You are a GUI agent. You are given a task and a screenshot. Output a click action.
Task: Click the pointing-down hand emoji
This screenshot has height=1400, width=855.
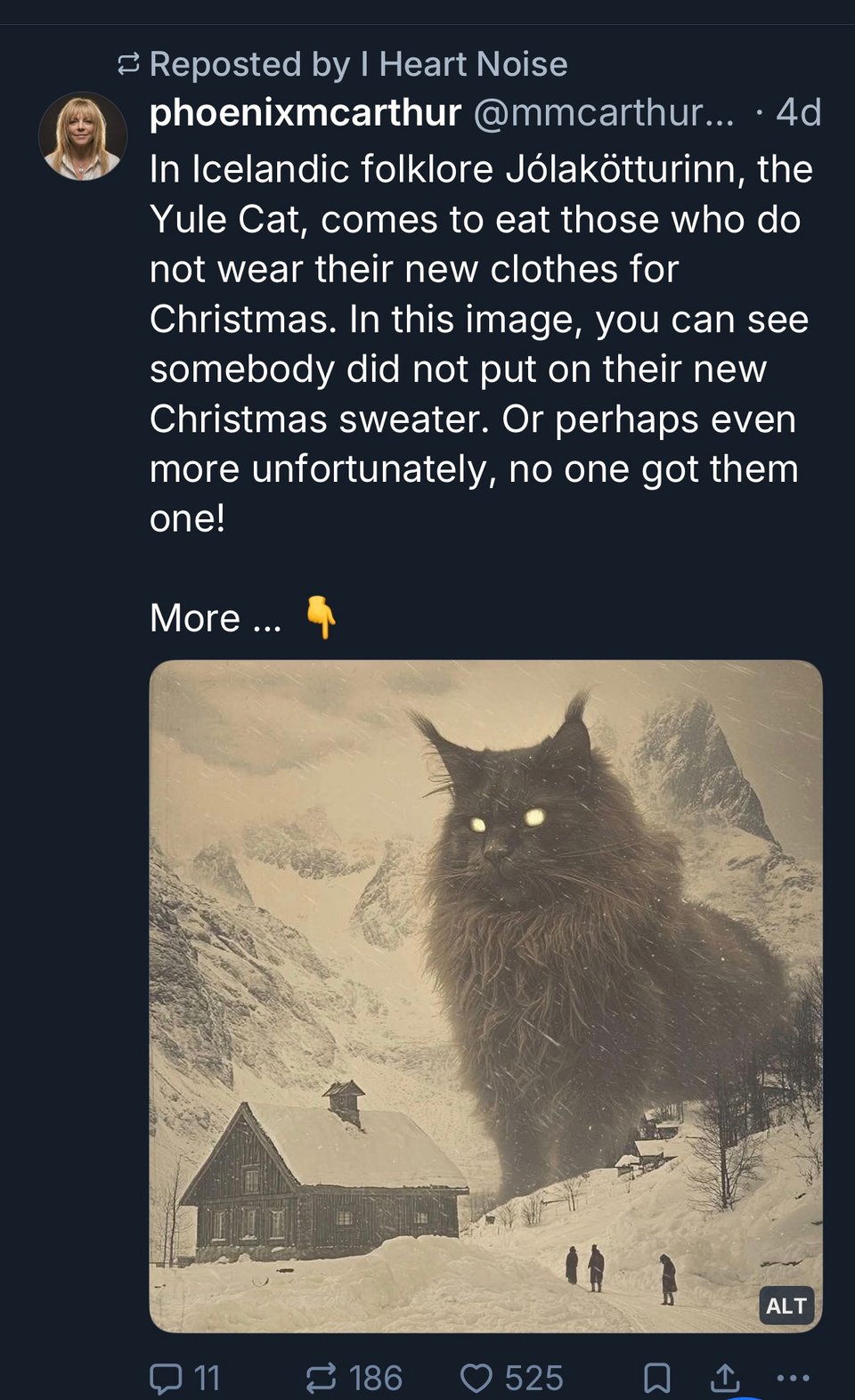click(x=322, y=617)
